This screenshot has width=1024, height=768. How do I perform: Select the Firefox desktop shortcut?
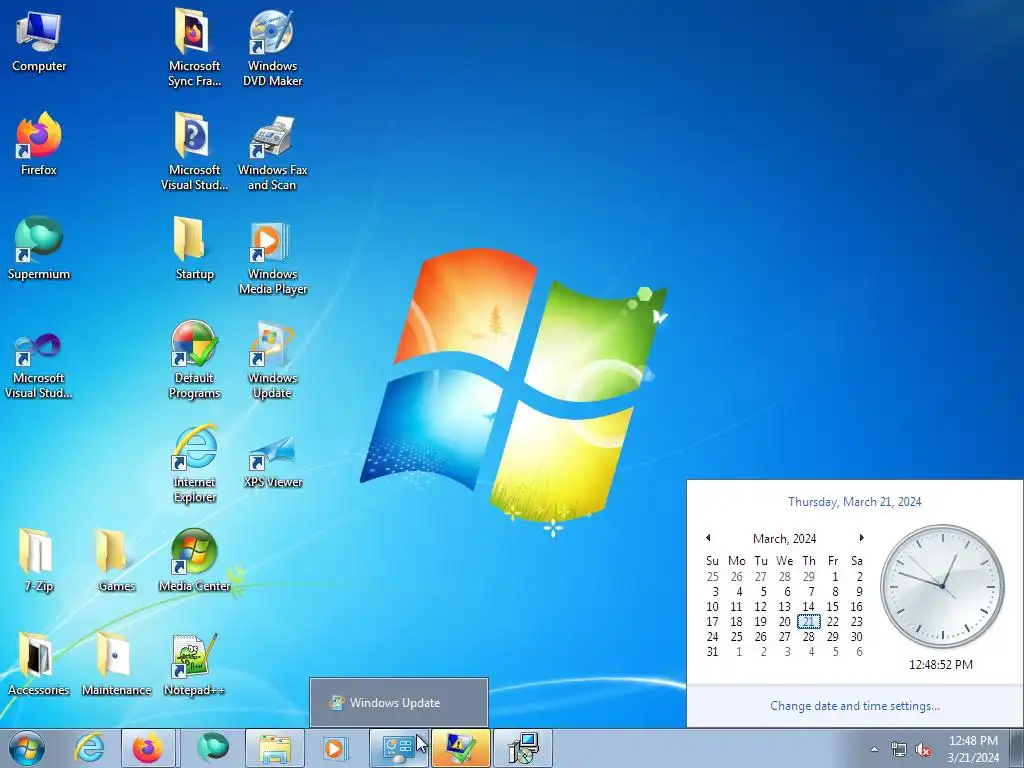(39, 144)
